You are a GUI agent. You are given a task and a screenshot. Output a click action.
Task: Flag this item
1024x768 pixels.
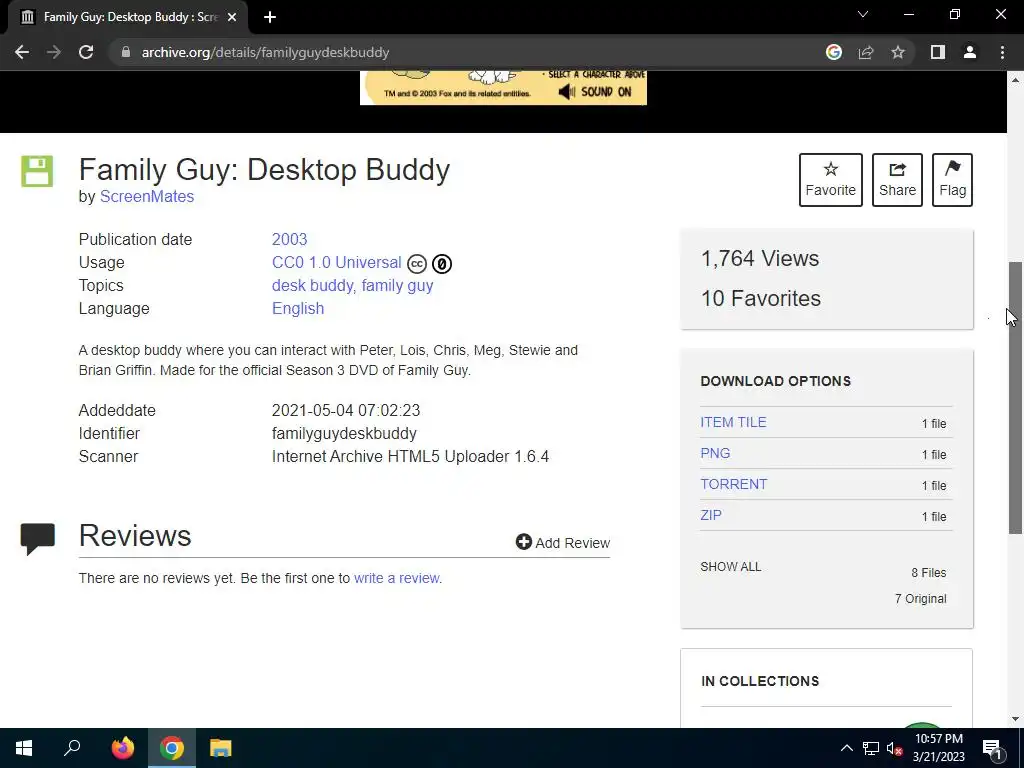(952, 180)
